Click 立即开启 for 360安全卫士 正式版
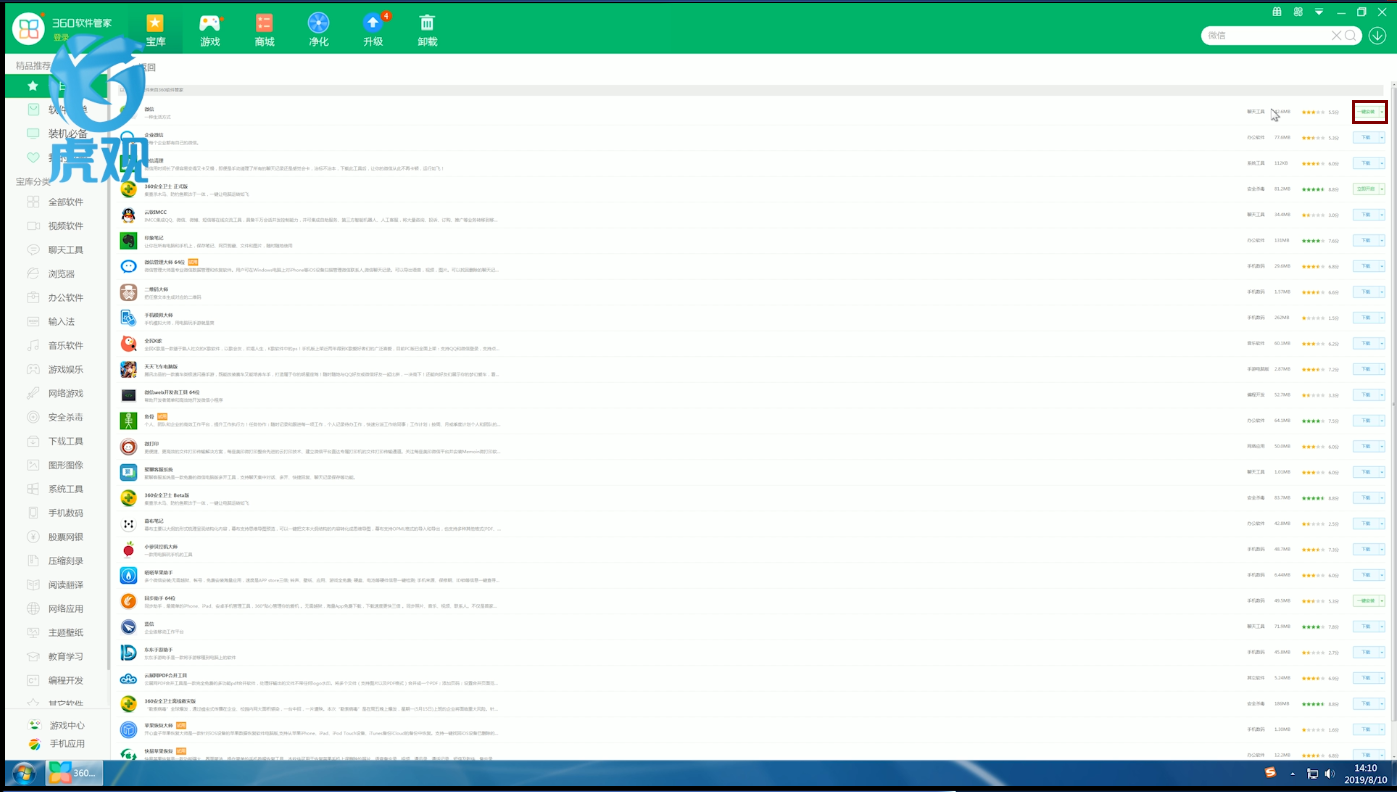The width and height of the screenshot is (1397, 792). pos(1366,189)
